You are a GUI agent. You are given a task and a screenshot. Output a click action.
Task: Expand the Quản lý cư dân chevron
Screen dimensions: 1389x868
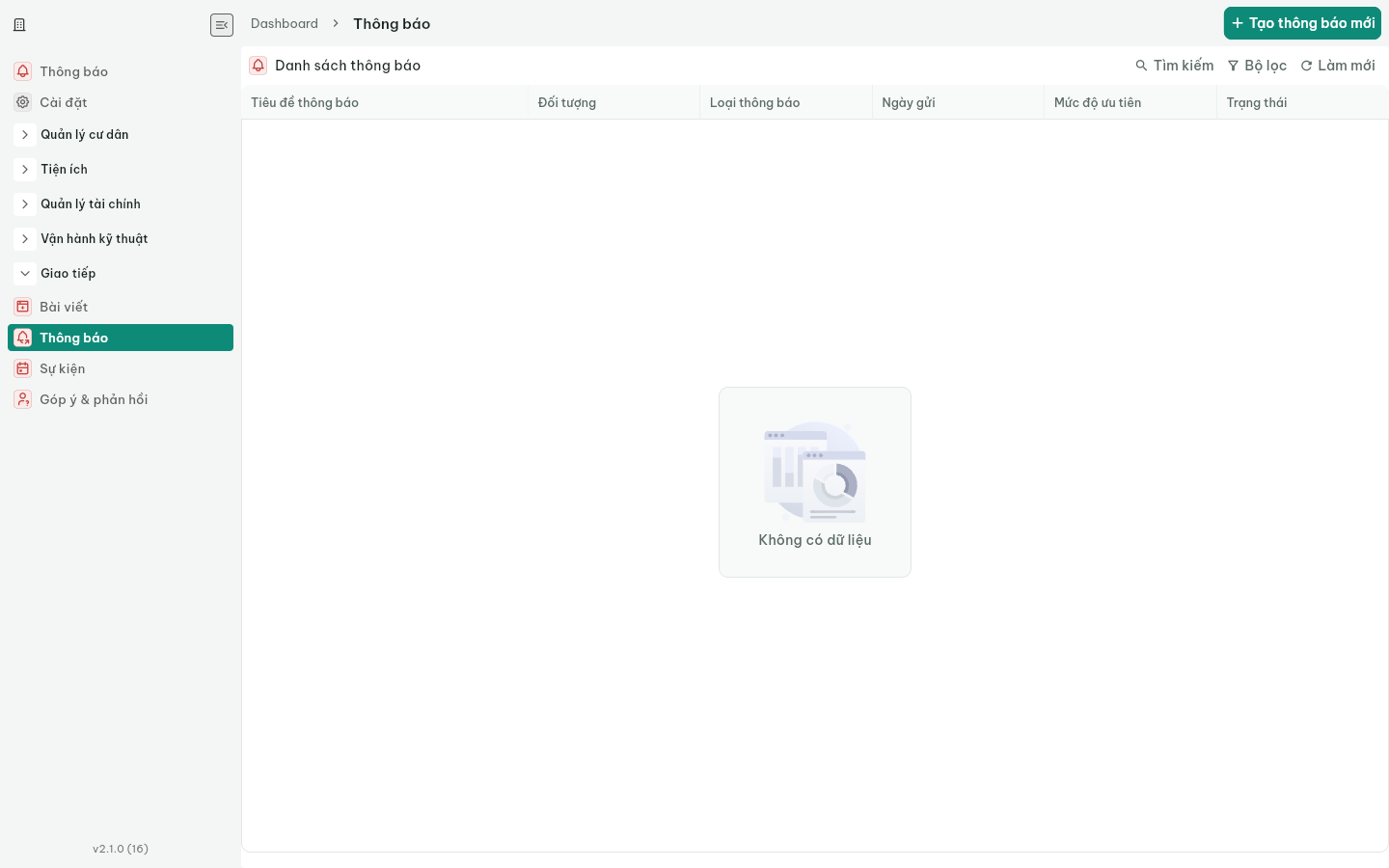point(25,135)
